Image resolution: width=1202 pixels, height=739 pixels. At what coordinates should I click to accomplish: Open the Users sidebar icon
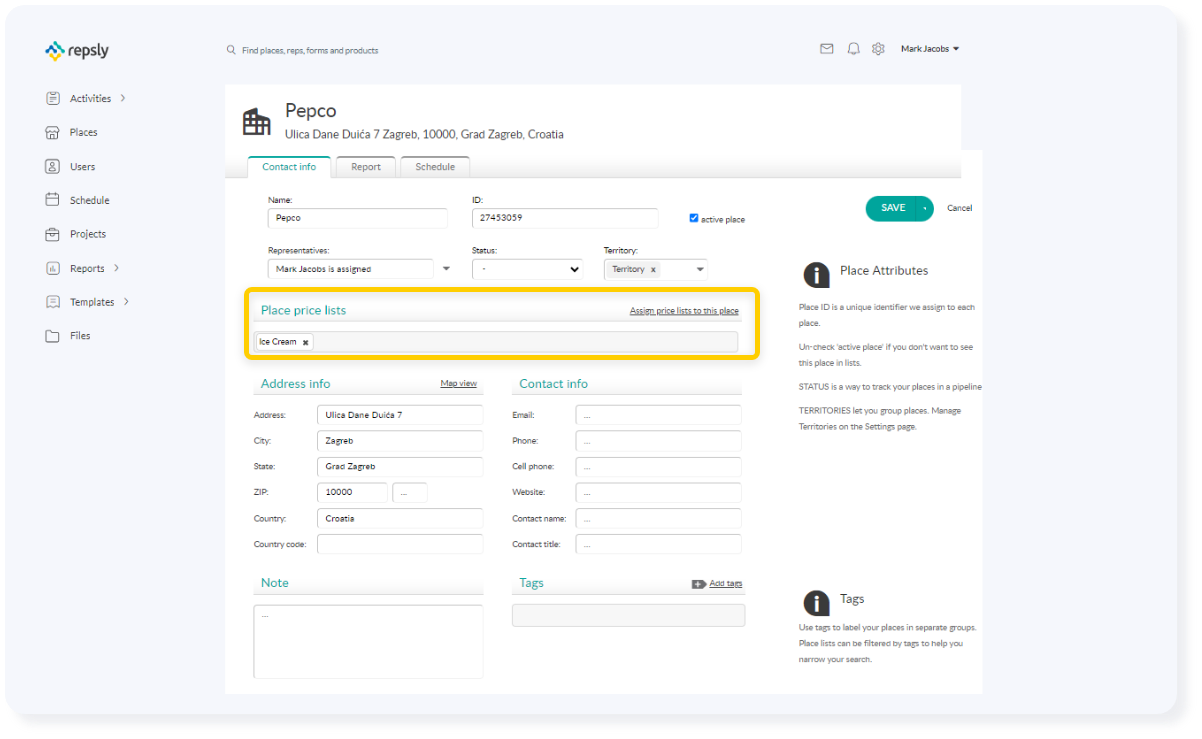pyautogui.click(x=53, y=166)
